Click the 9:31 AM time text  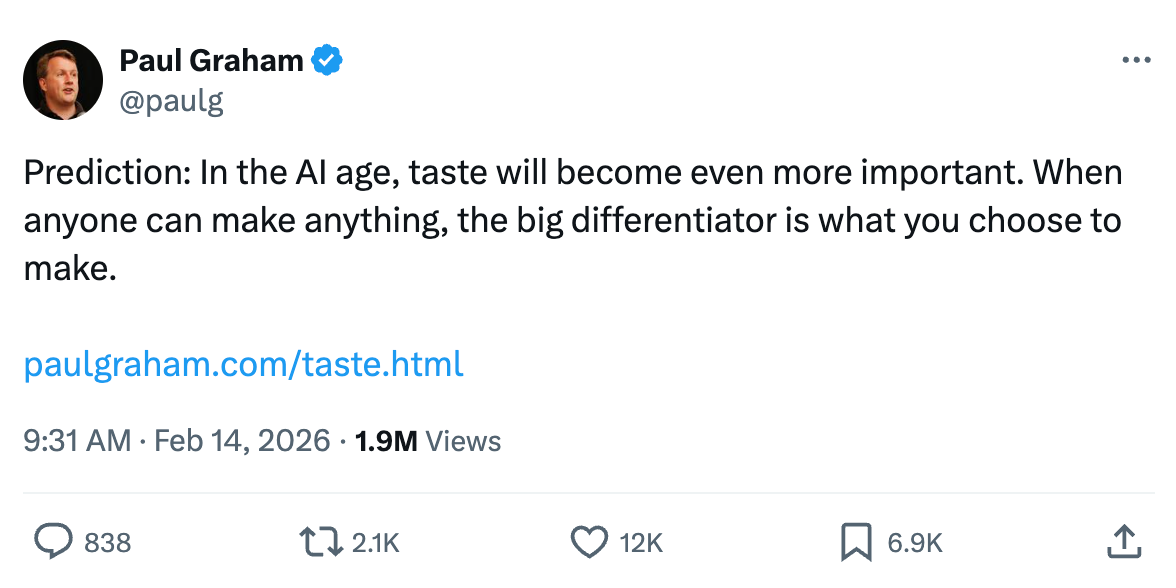(70, 440)
